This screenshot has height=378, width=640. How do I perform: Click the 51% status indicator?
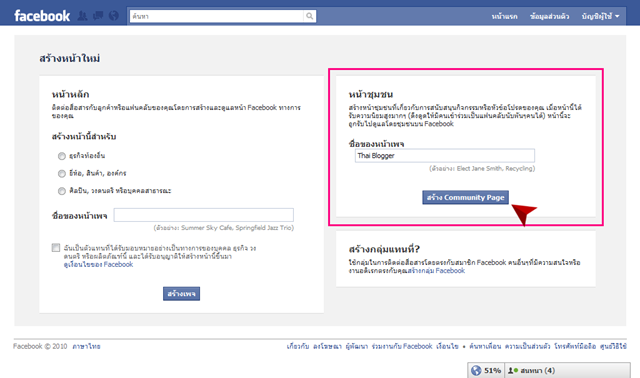(486, 370)
